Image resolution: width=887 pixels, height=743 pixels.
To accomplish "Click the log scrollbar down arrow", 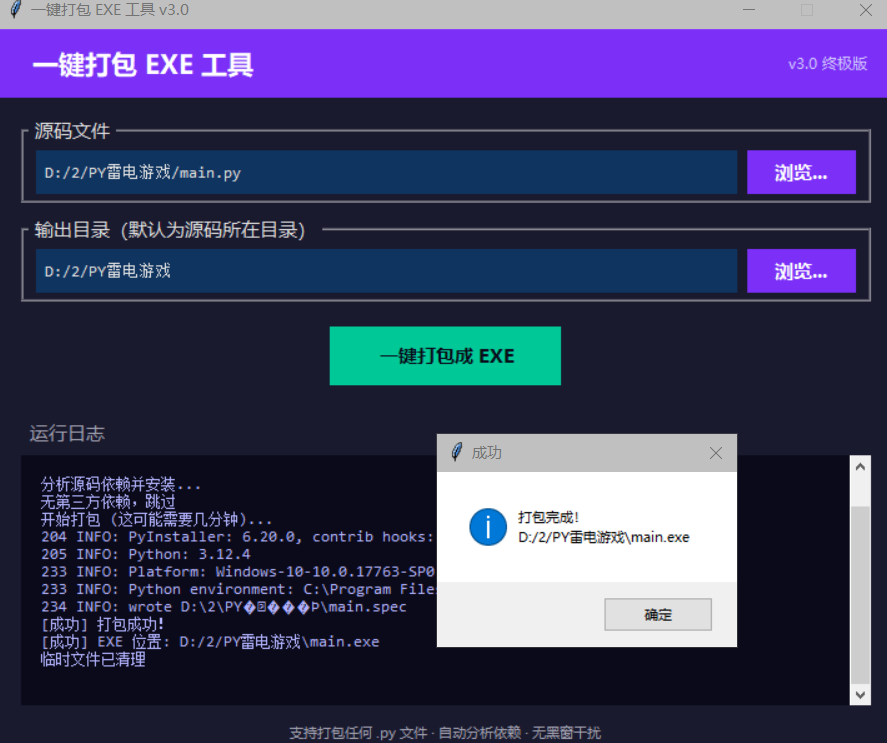I will pos(860,694).
